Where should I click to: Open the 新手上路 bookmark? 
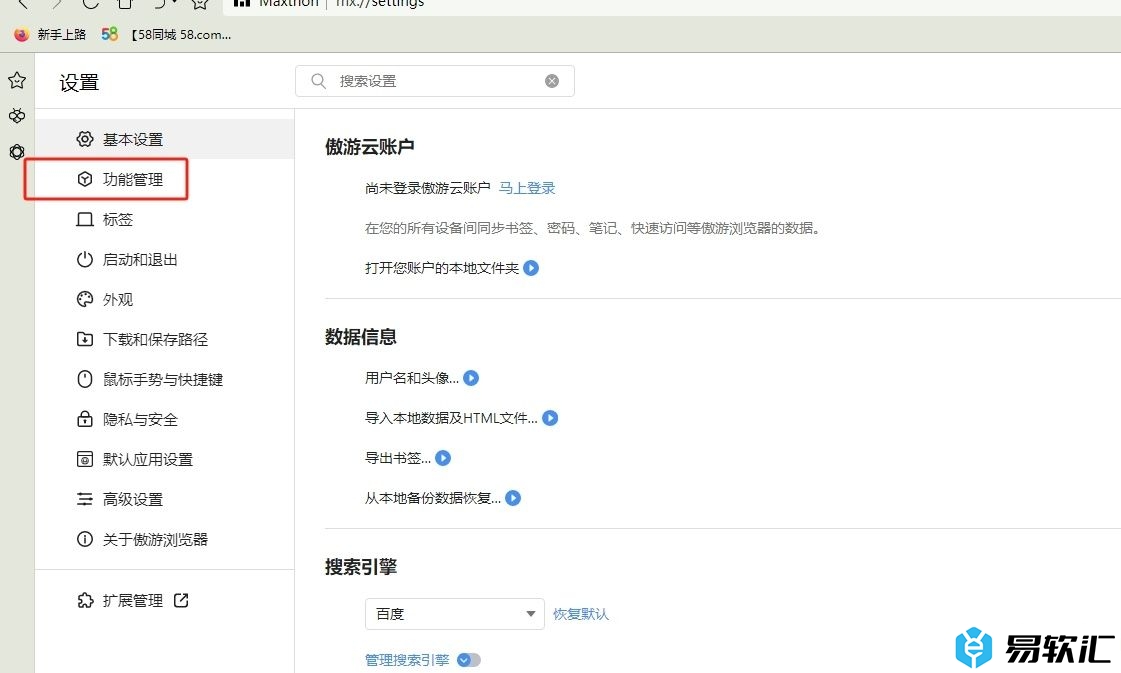pyautogui.click(x=50, y=34)
